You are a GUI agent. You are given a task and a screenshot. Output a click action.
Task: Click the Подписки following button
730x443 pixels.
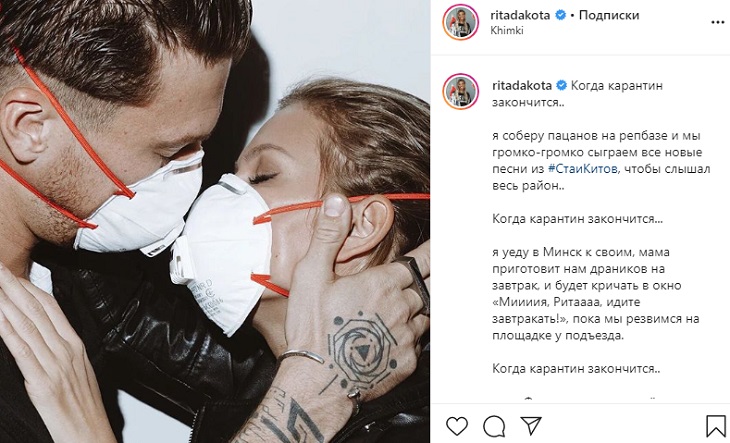[609, 15]
